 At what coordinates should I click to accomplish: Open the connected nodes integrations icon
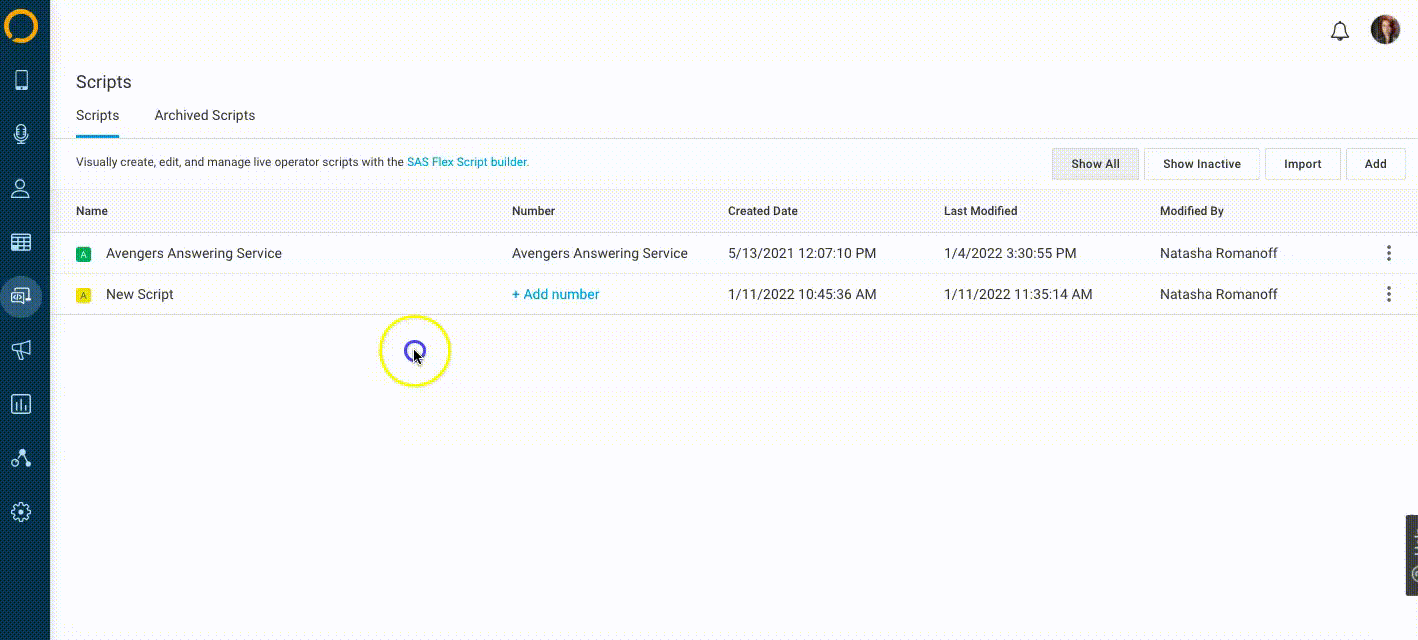click(x=21, y=458)
